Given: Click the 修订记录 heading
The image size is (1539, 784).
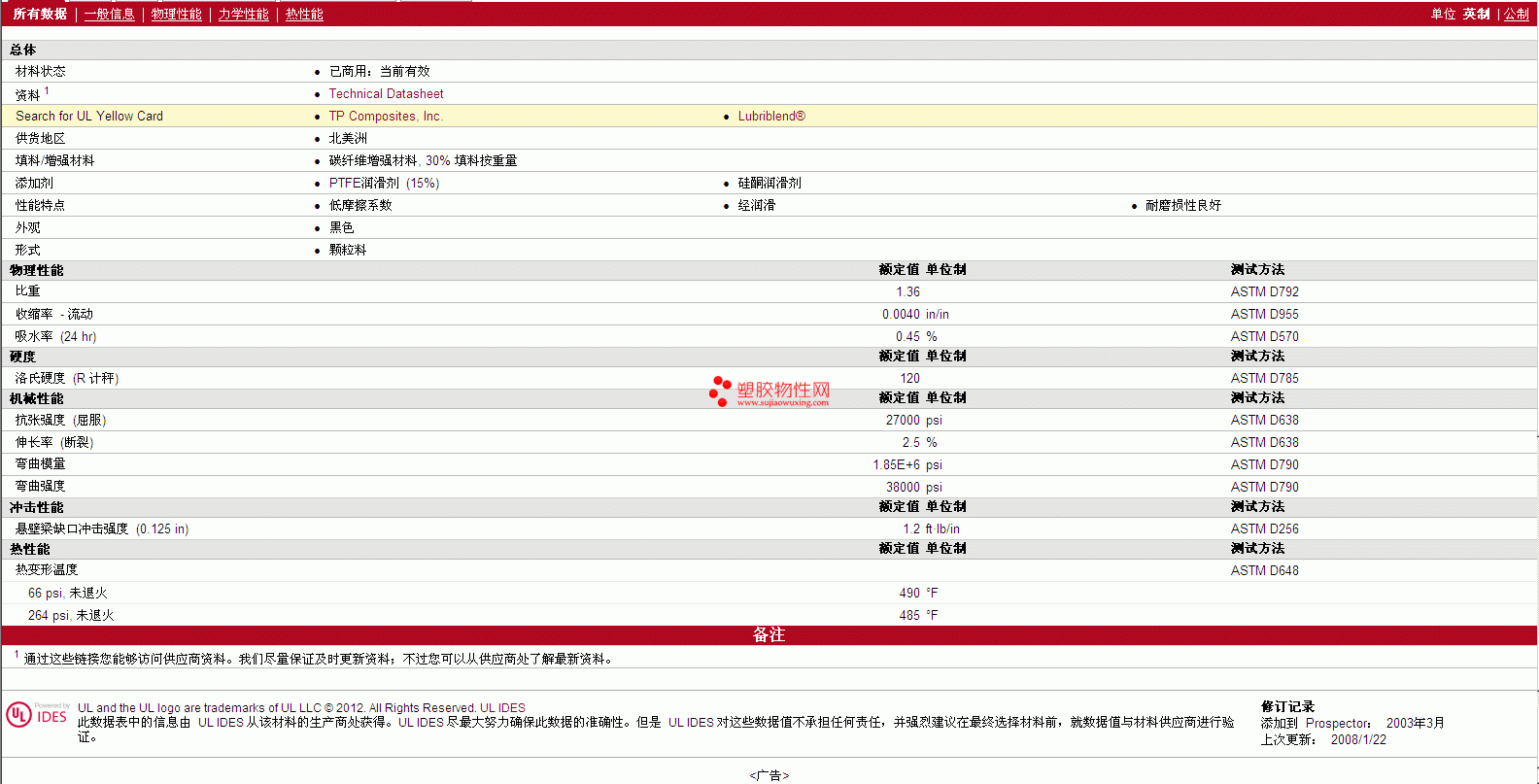Looking at the screenshot, I should tap(1287, 706).
